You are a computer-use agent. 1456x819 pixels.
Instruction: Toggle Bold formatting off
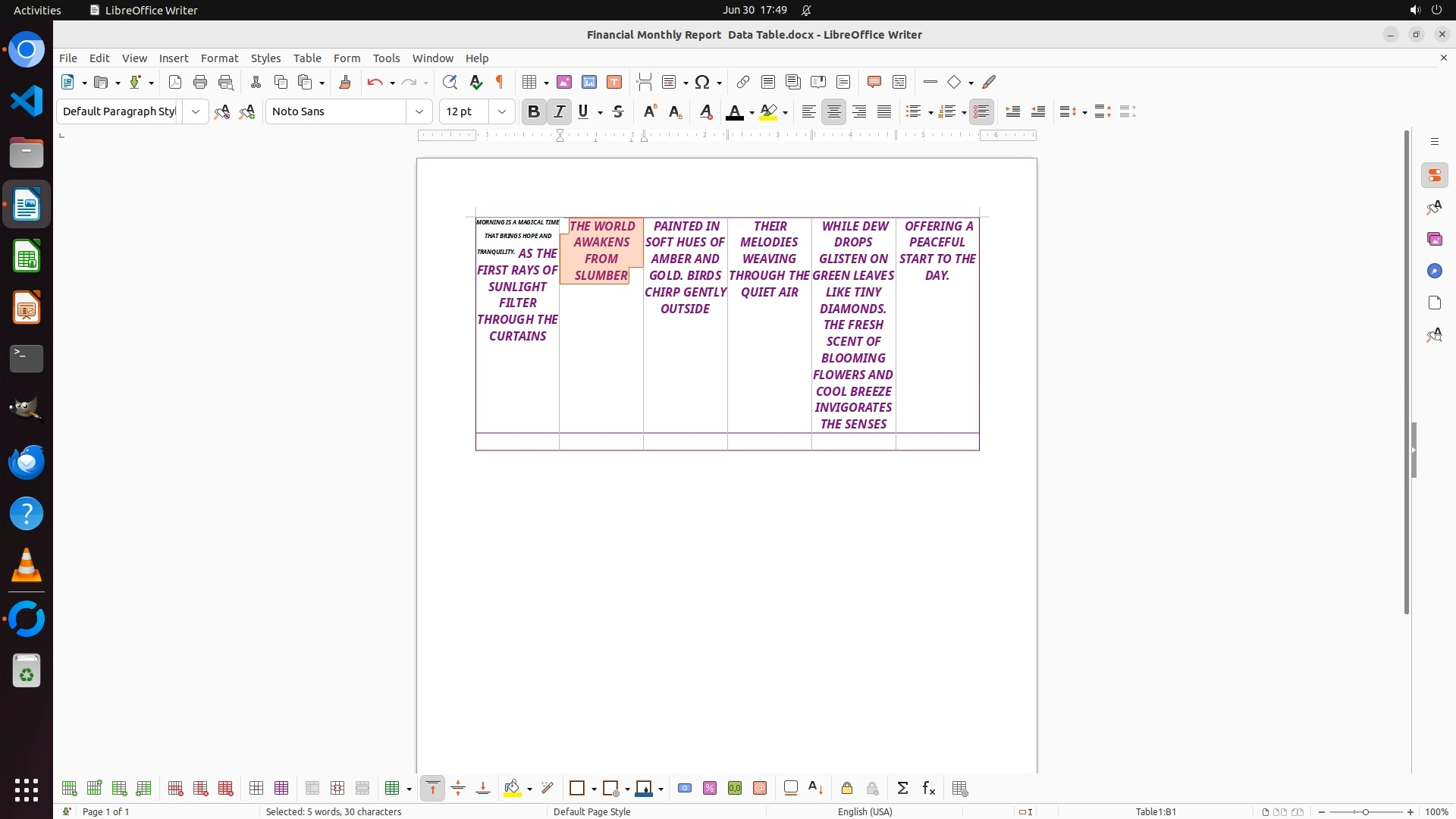point(534,111)
